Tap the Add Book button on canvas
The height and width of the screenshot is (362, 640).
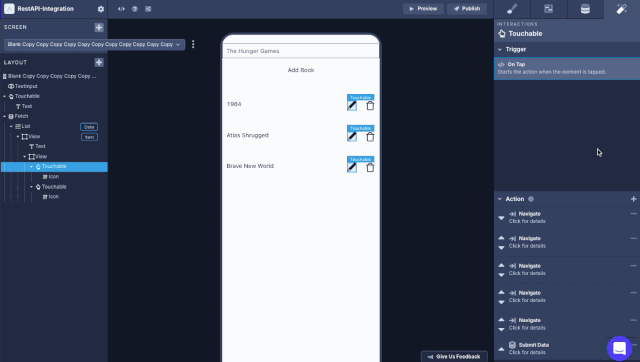[x=301, y=70]
